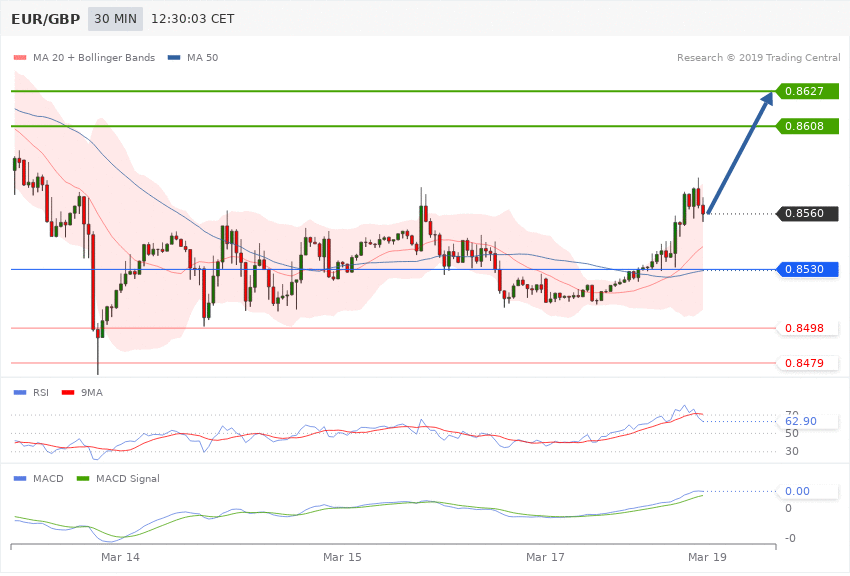Click the blue MA 50 legend swatch

[x=174, y=57]
